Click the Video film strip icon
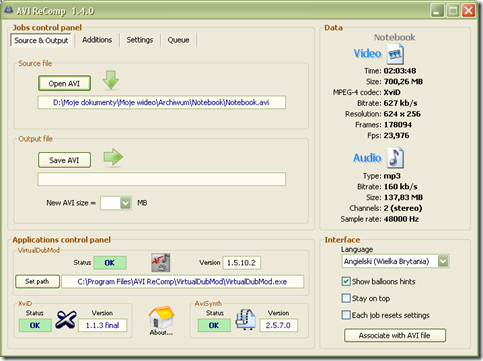 pyautogui.click(x=395, y=54)
